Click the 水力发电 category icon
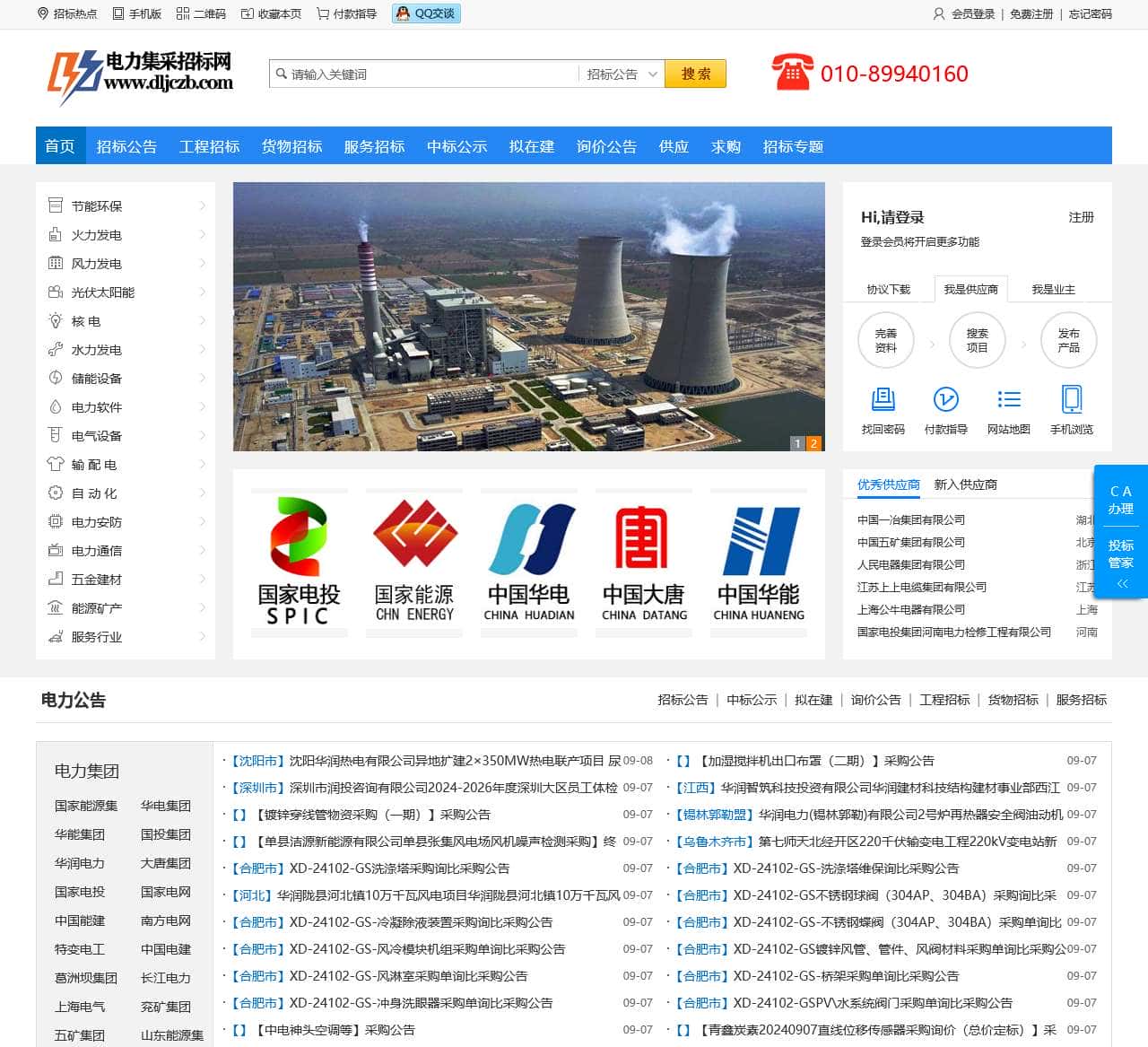Screen dimensions: 1148x1047 tap(55, 349)
